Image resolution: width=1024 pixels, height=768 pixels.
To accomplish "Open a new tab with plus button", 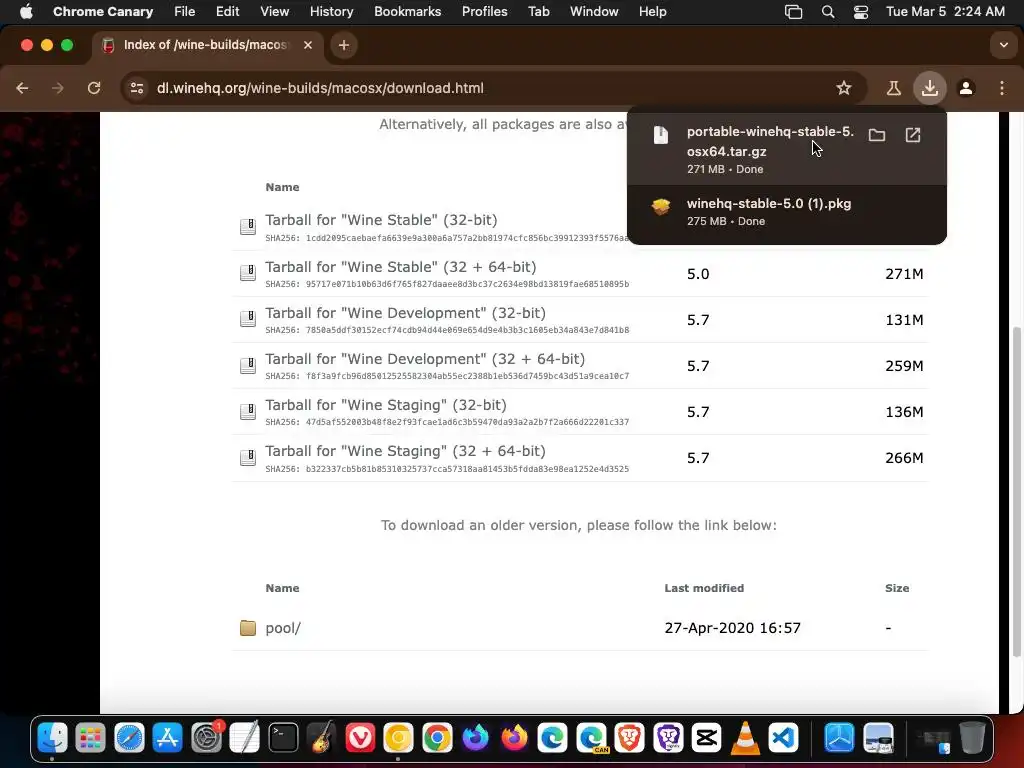I will pos(344,45).
